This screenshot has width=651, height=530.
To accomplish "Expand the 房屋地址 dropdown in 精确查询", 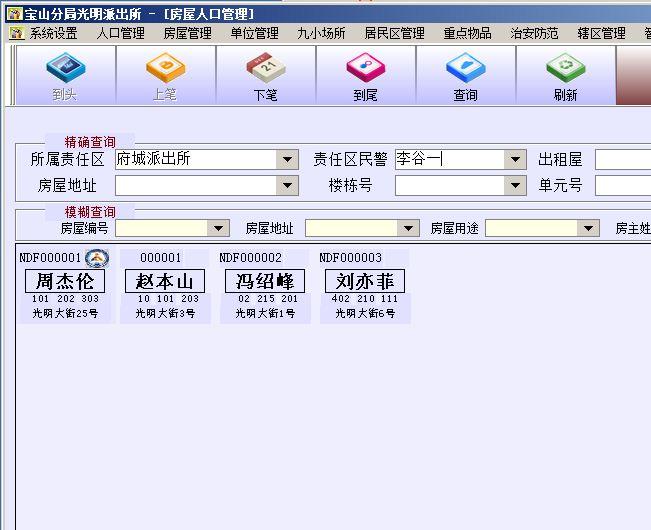I will click(287, 185).
